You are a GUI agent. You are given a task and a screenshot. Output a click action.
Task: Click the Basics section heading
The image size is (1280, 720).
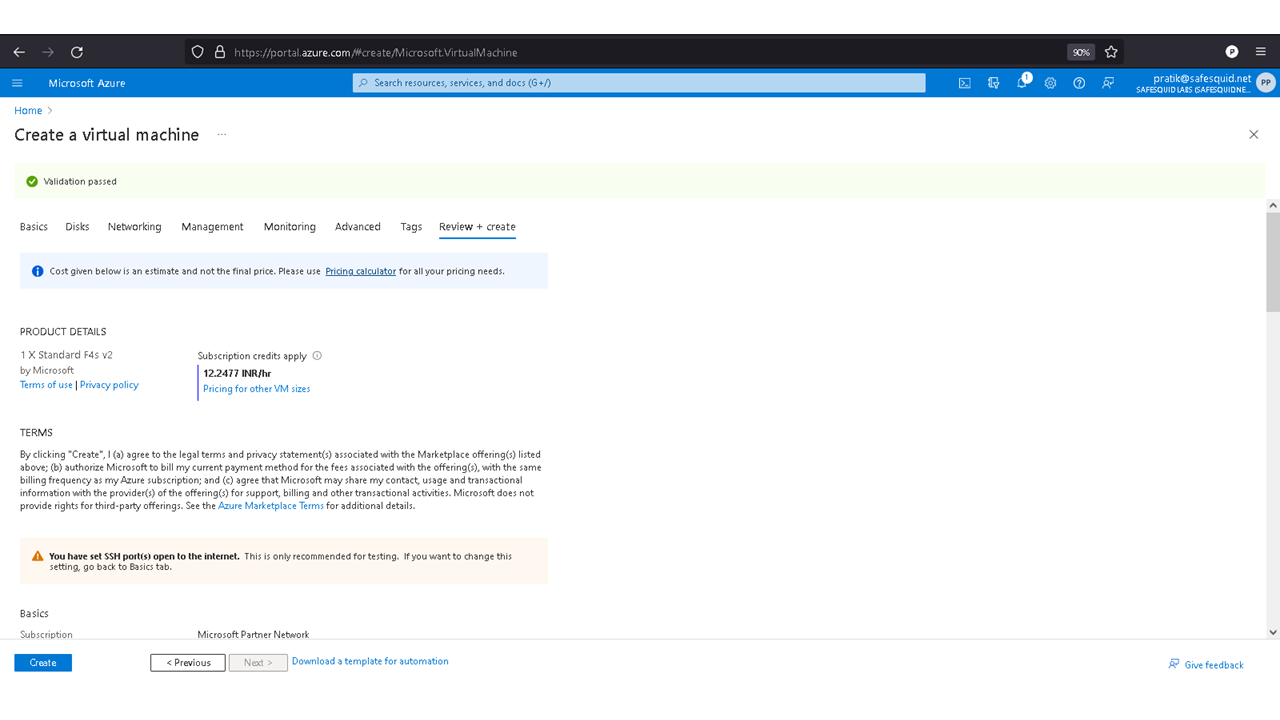tap(34, 614)
